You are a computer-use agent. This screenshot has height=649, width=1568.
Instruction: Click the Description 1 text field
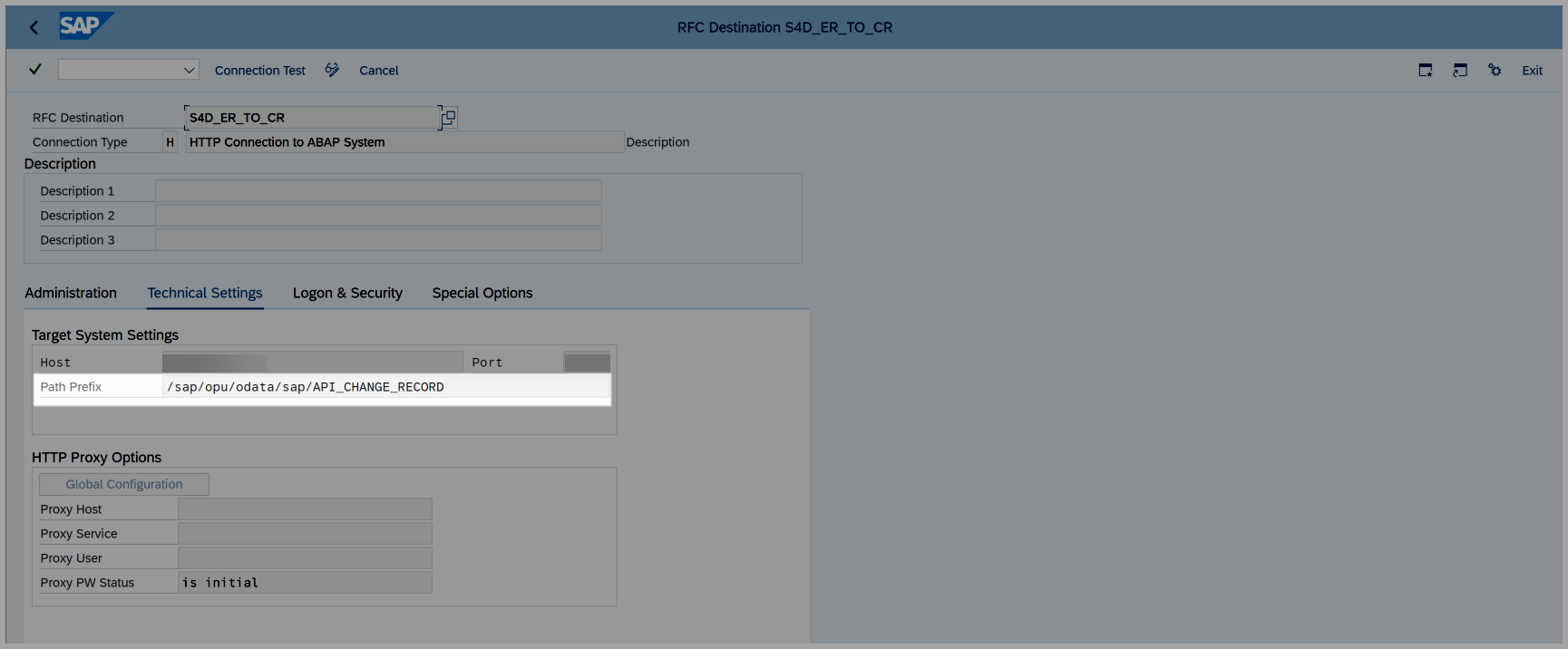(x=377, y=191)
